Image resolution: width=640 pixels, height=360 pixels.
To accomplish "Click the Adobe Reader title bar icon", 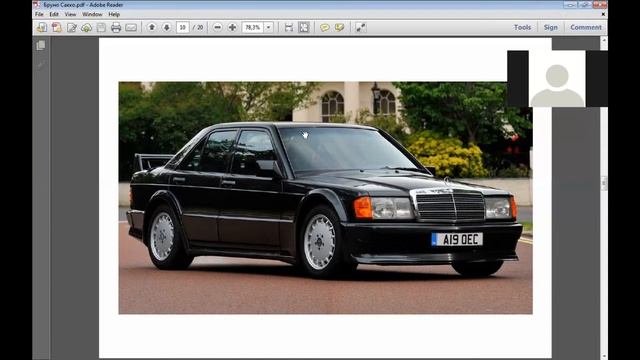I will (37, 4).
